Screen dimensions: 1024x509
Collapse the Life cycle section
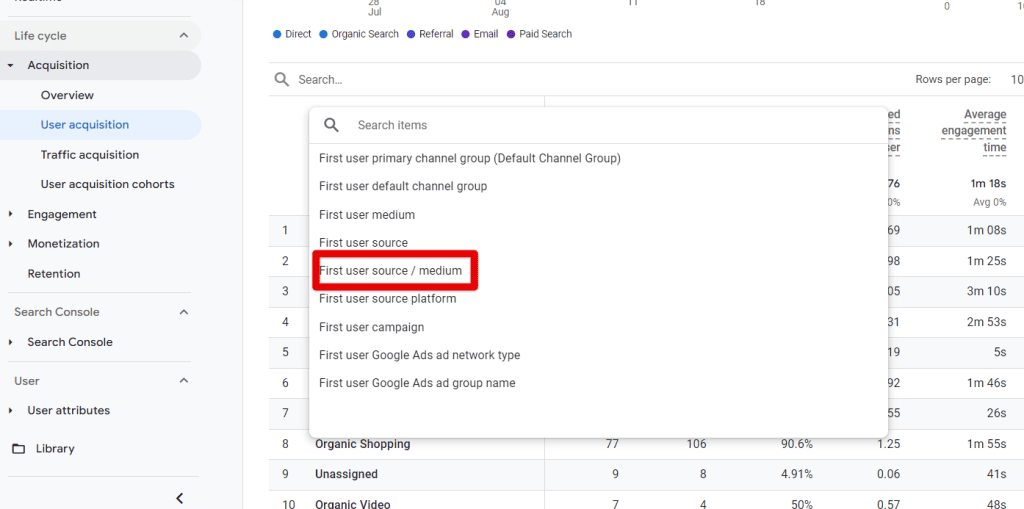[183, 36]
